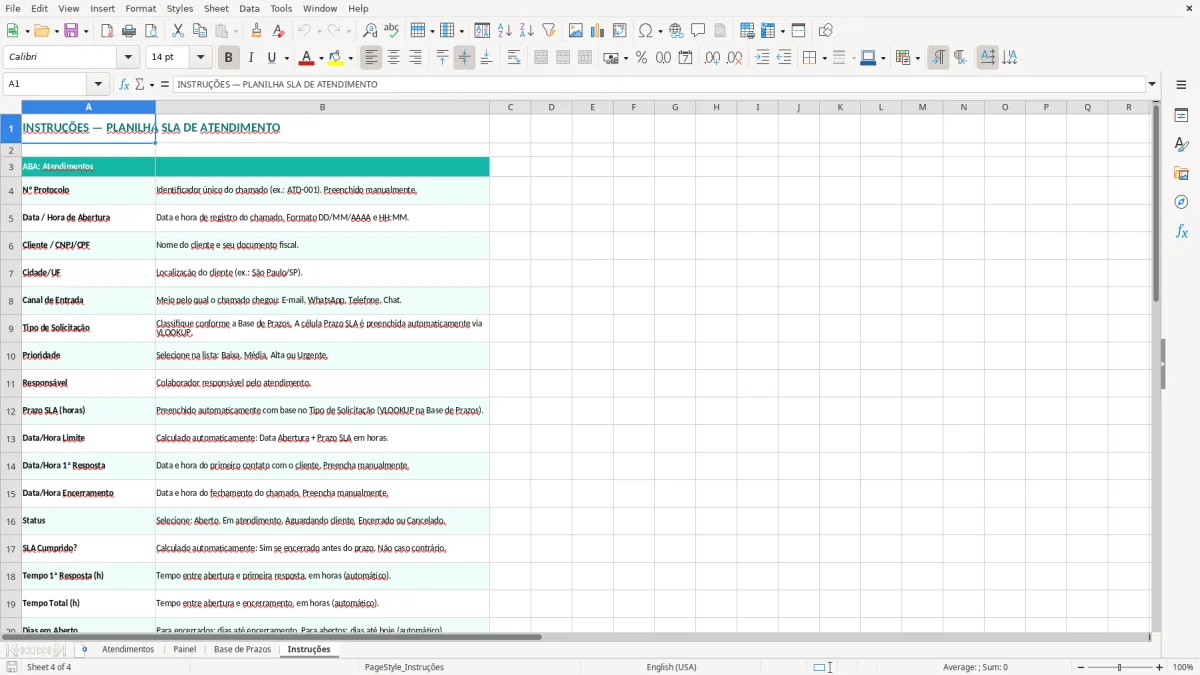
Task: Align cell text left
Action: (x=371, y=58)
